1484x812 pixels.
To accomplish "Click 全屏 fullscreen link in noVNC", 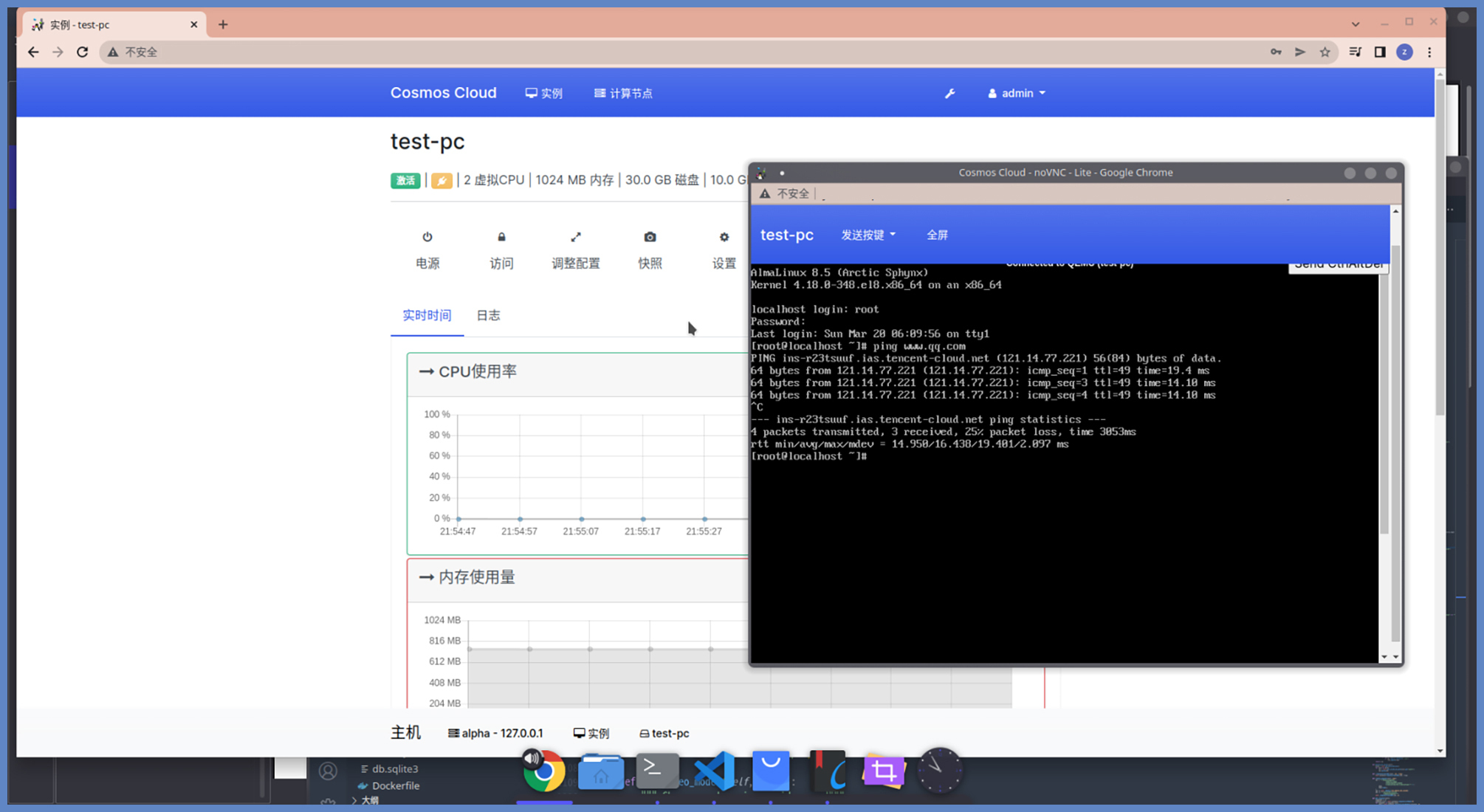I will [937, 235].
